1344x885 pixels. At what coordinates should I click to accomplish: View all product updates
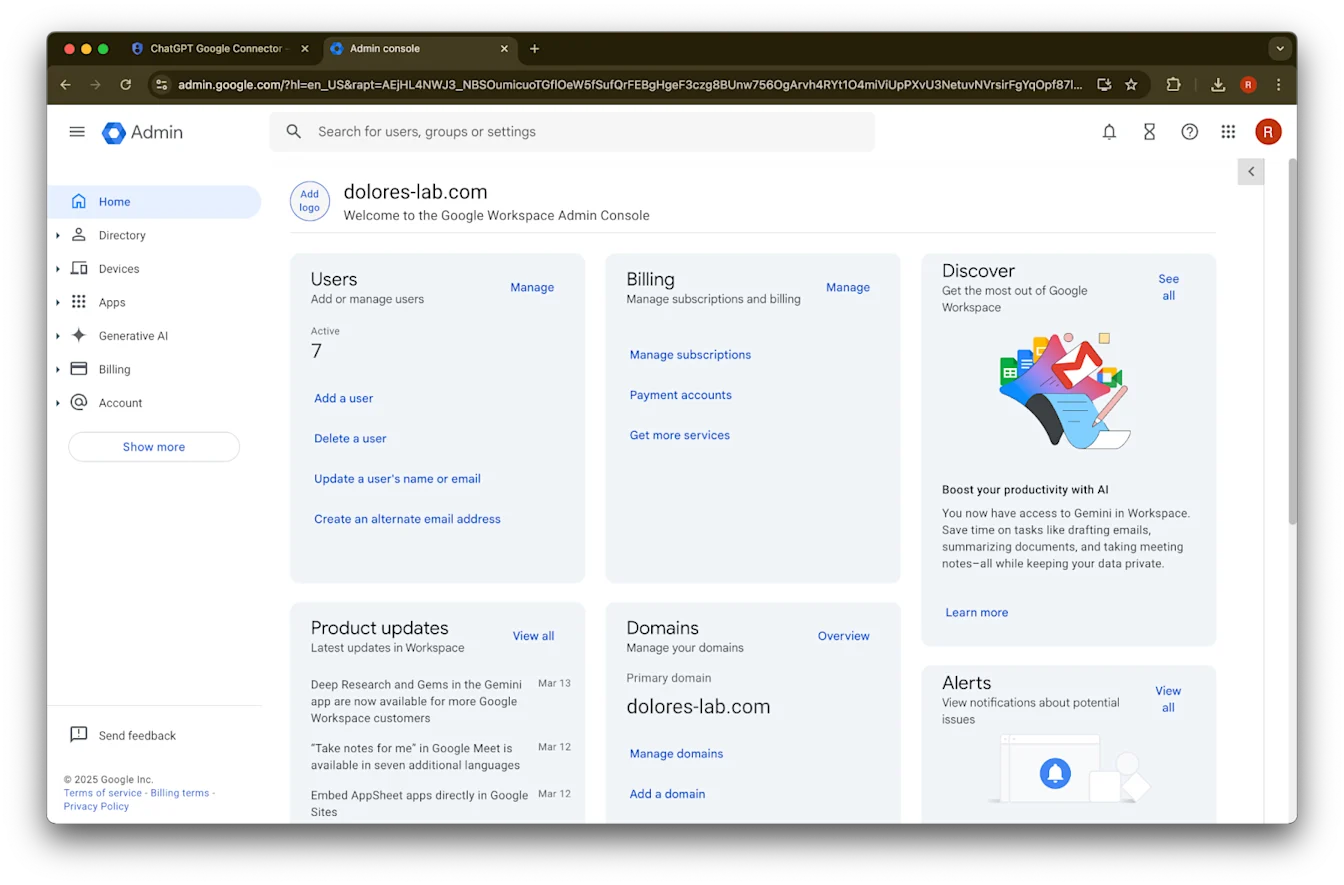pyautogui.click(x=533, y=636)
